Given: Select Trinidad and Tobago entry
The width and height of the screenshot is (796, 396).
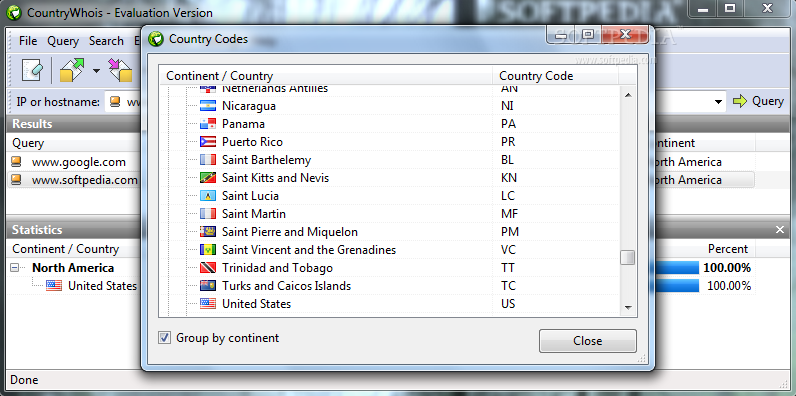Looking at the screenshot, I should [x=277, y=268].
